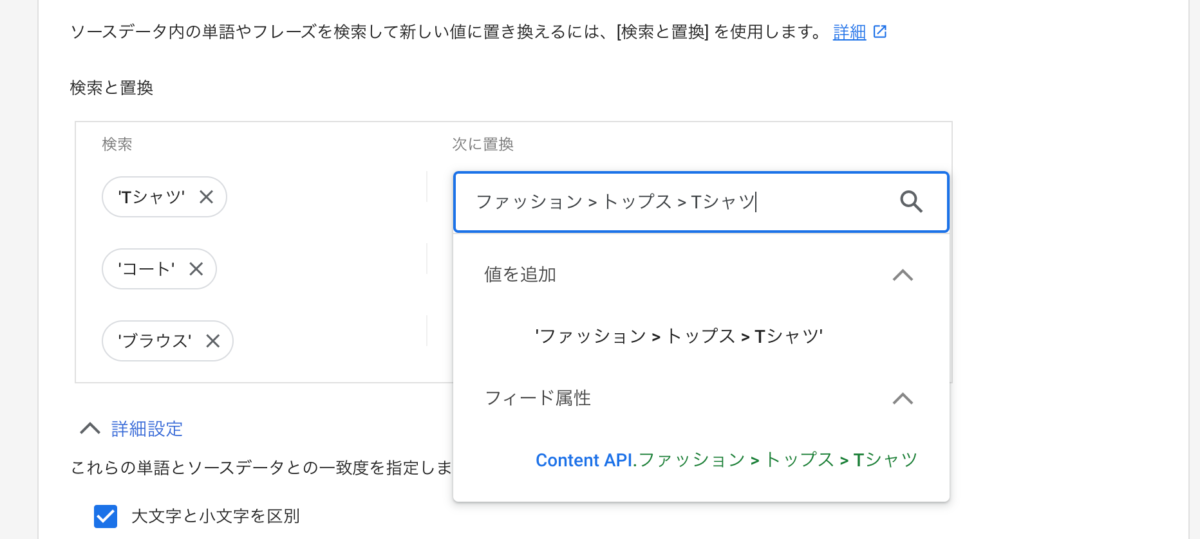Remove the 'Tシャツ' search chip
The image size is (1200, 539).
point(206,197)
